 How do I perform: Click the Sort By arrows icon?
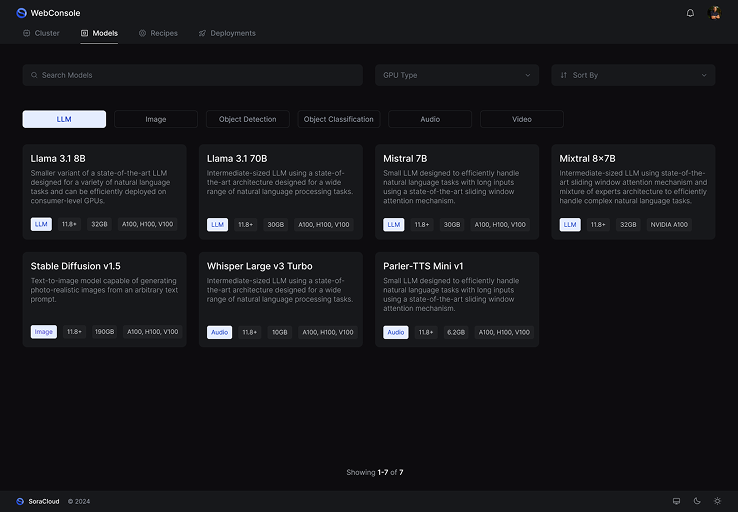563,75
